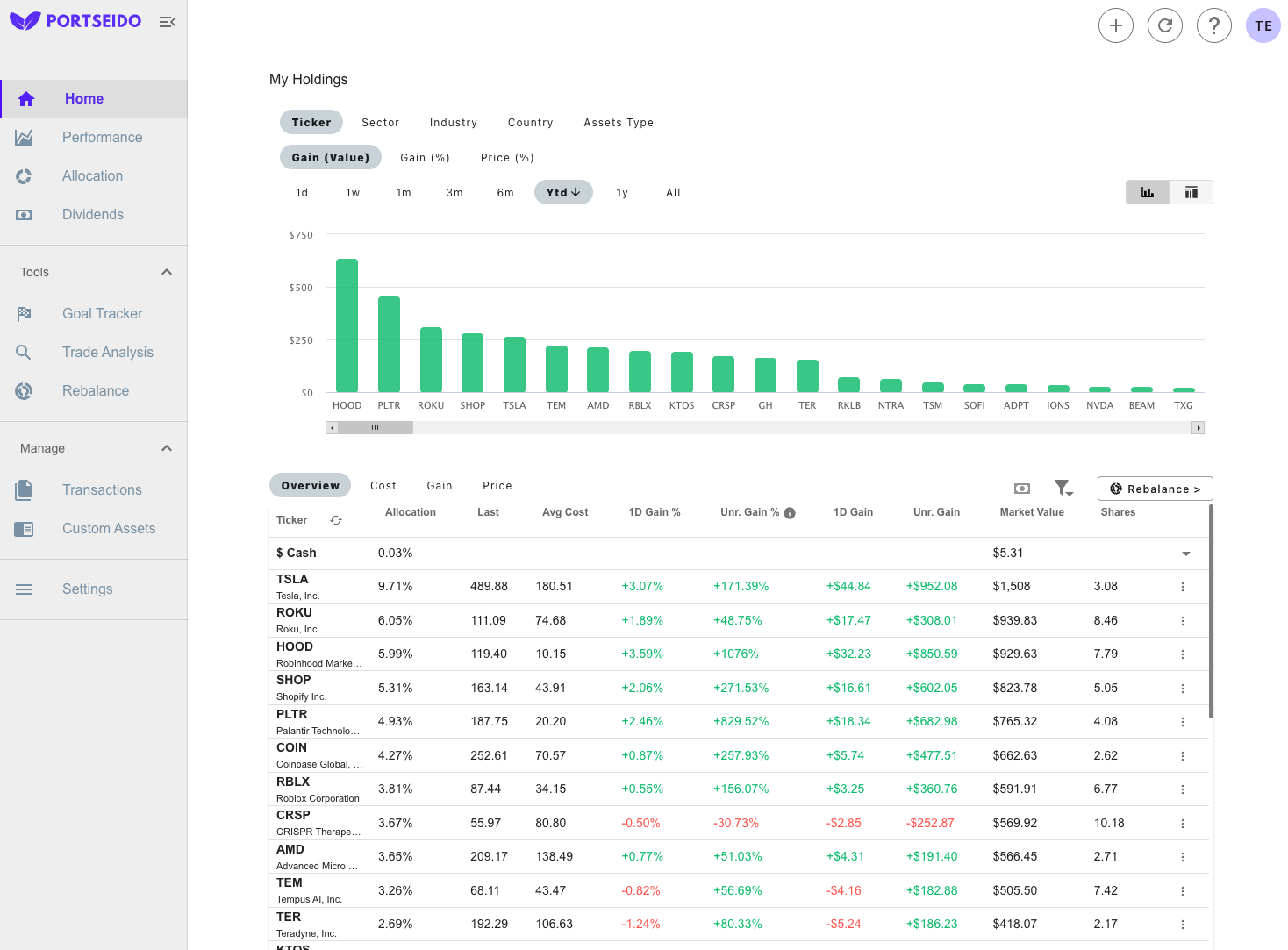Image resolution: width=1288 pixels, height=950 pixels.
Task: Open help via the question mark icon
Action: point(1213,25)
